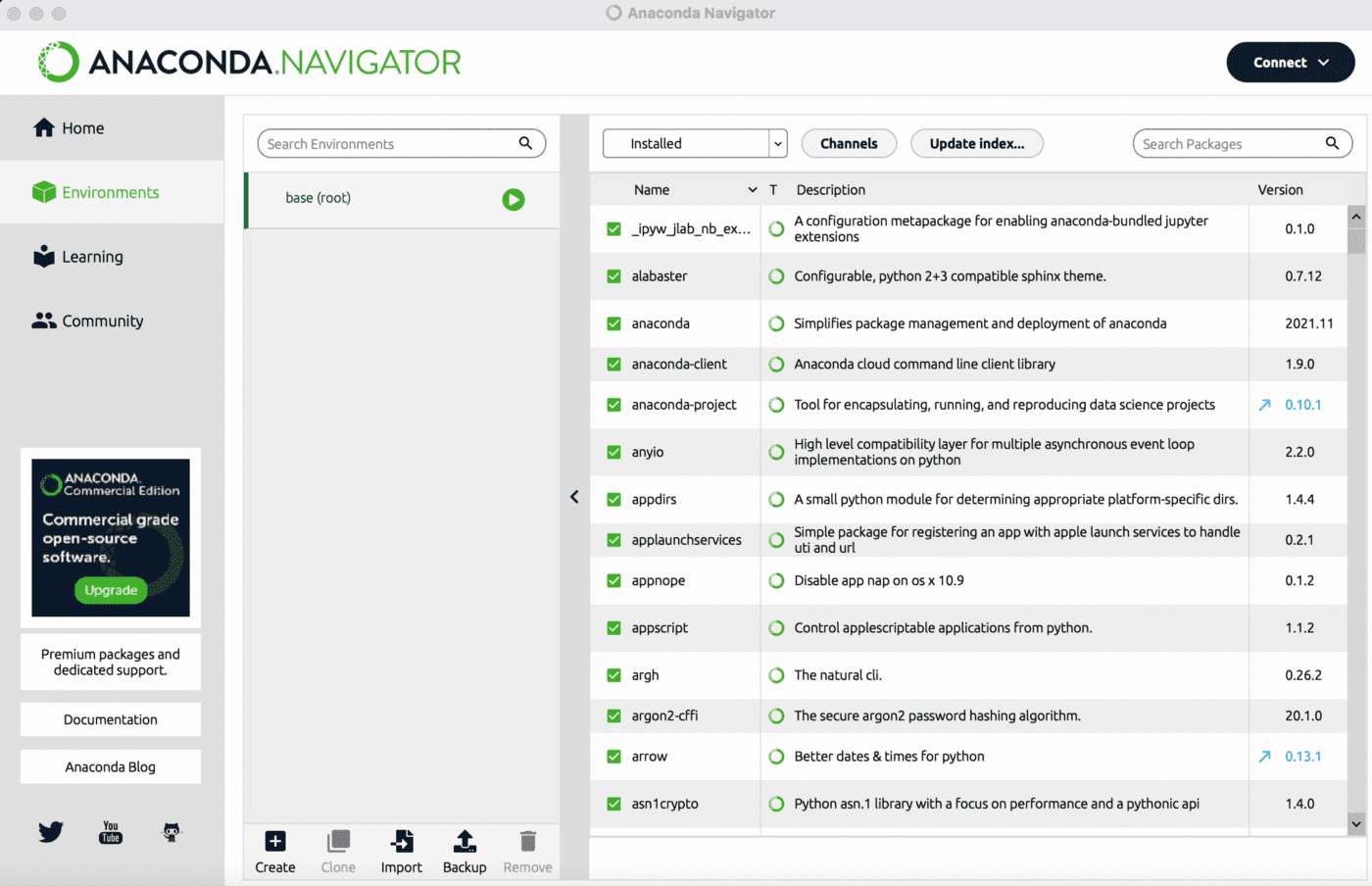
Task: Open the Twitter icon link
Action: [x=51, y=832]
